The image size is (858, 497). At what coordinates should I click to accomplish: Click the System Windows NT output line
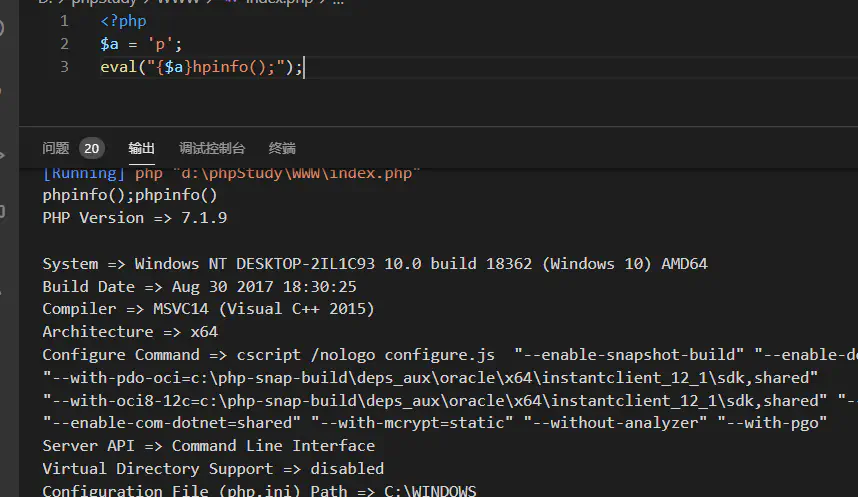click(374, 264)
